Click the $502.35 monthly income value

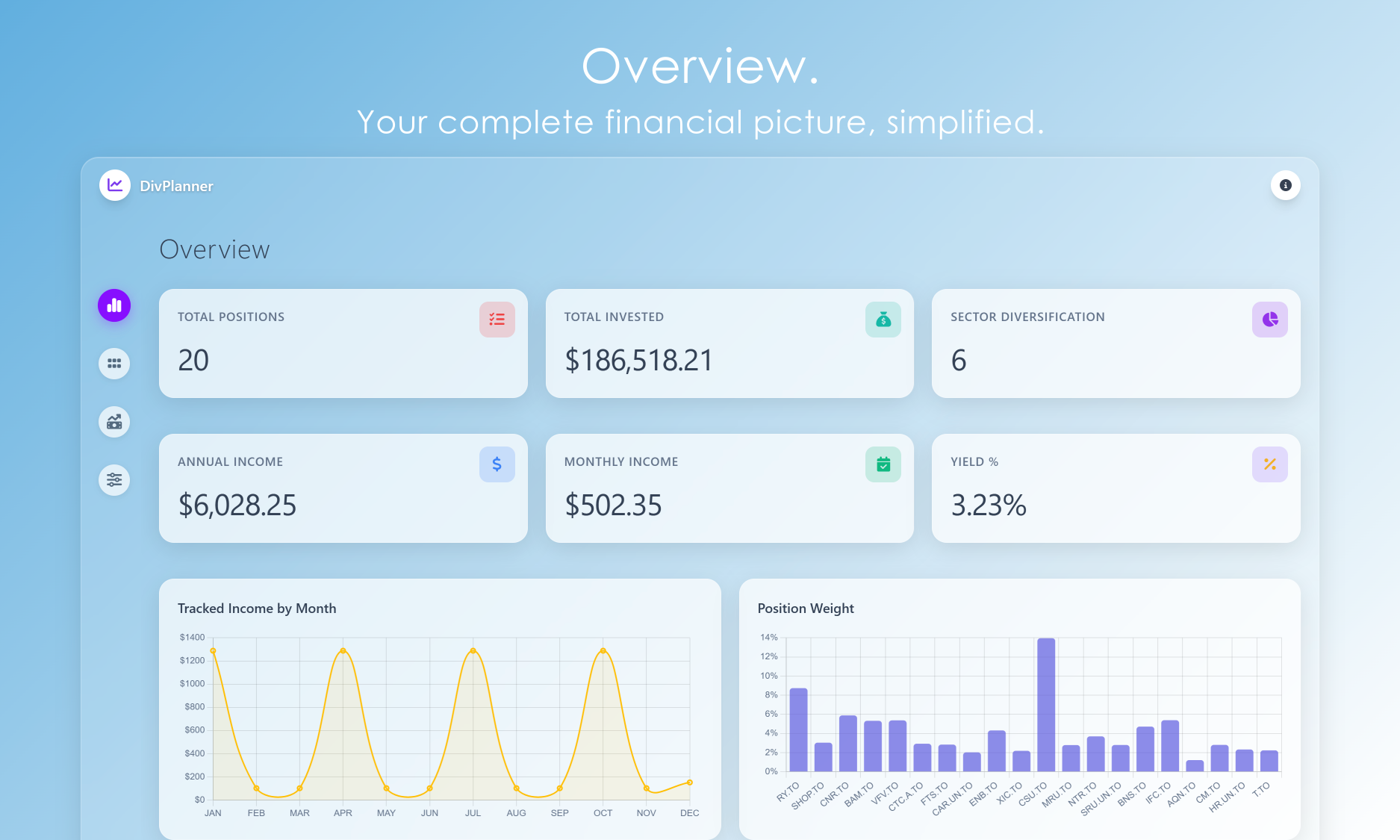click(613, 505)
